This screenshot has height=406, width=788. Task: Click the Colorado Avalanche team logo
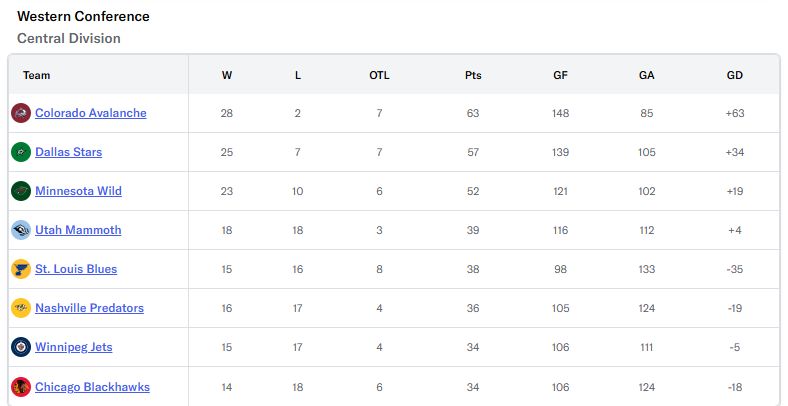(21, 113)
